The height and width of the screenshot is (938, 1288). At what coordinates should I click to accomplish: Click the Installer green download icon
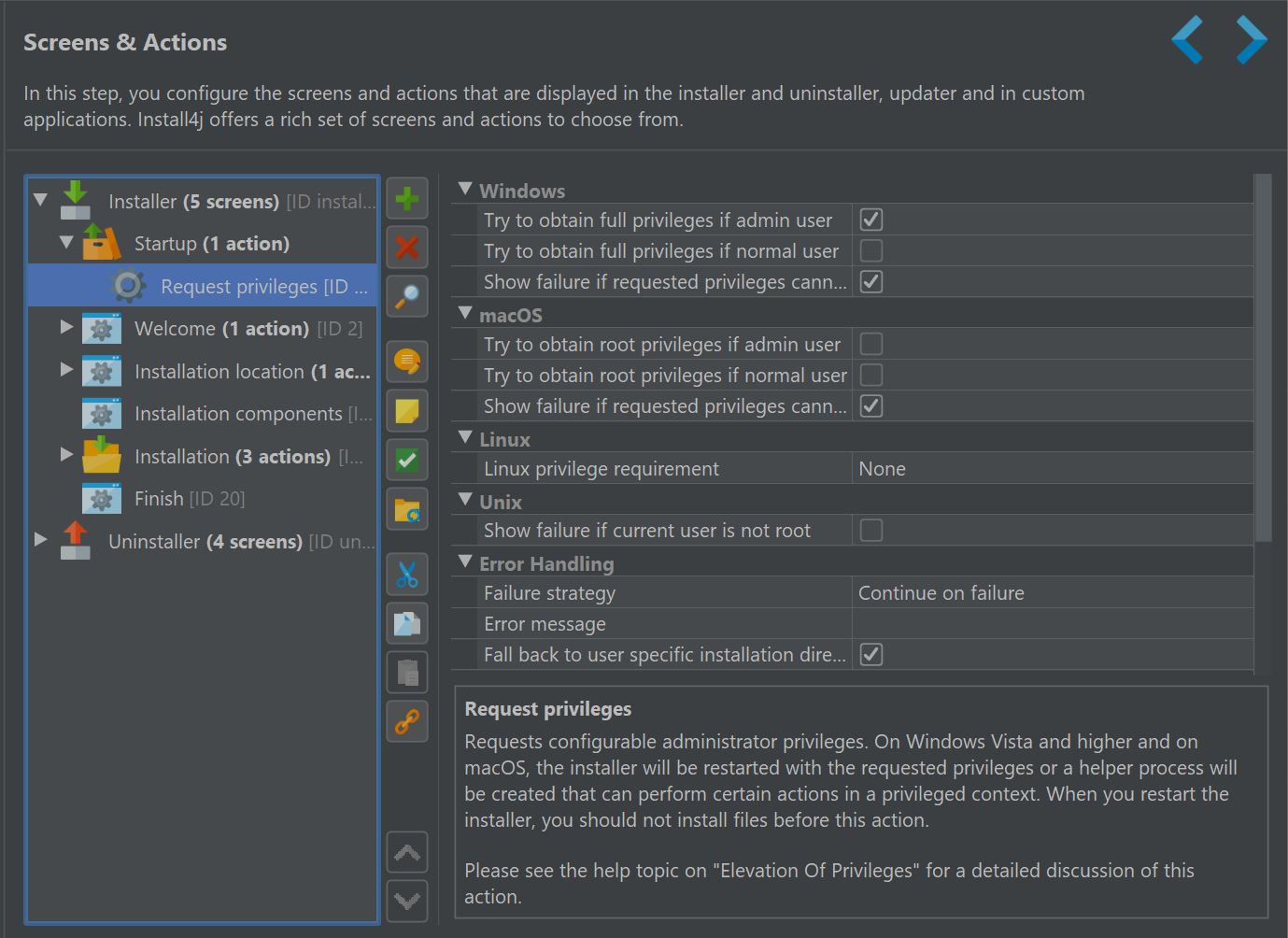(76, 200)
